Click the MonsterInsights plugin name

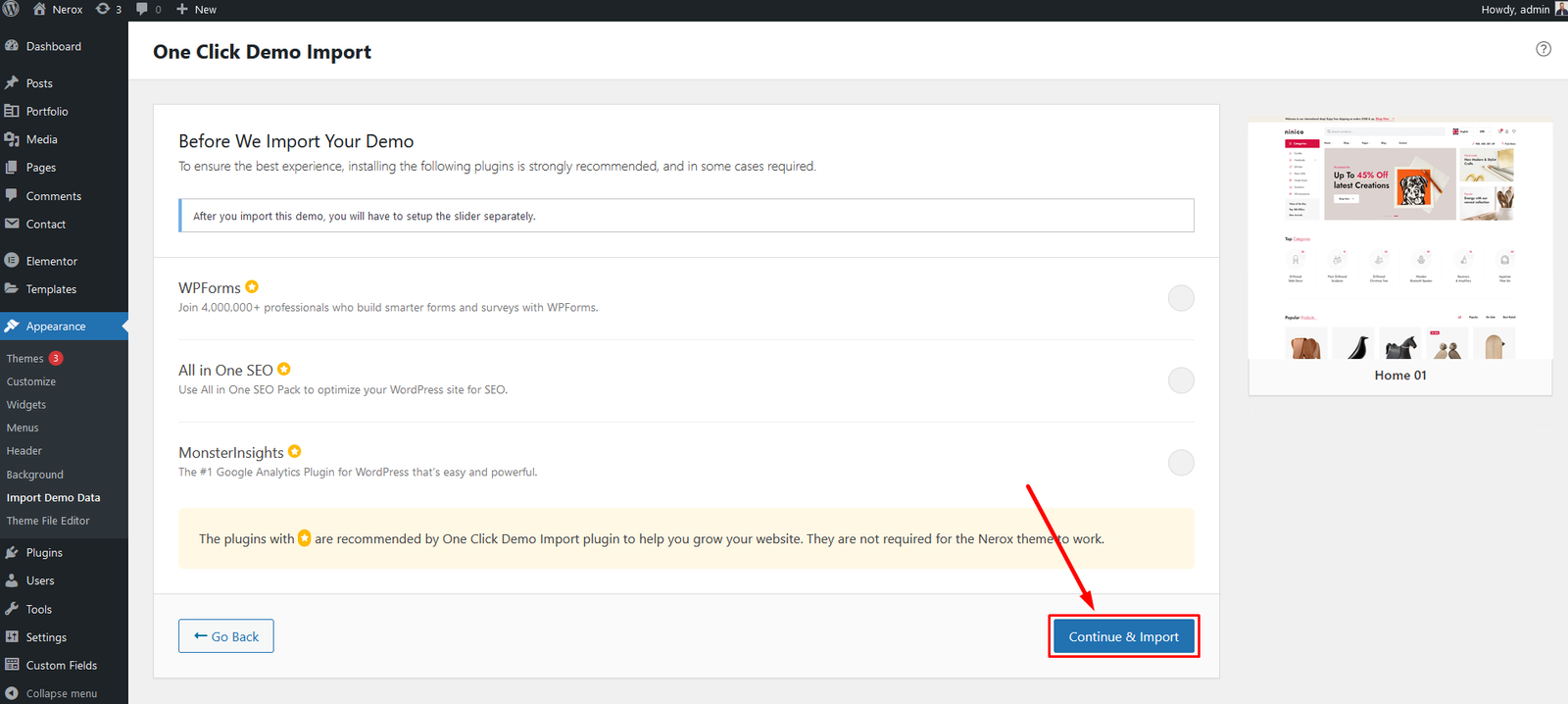tap(231, 452)
